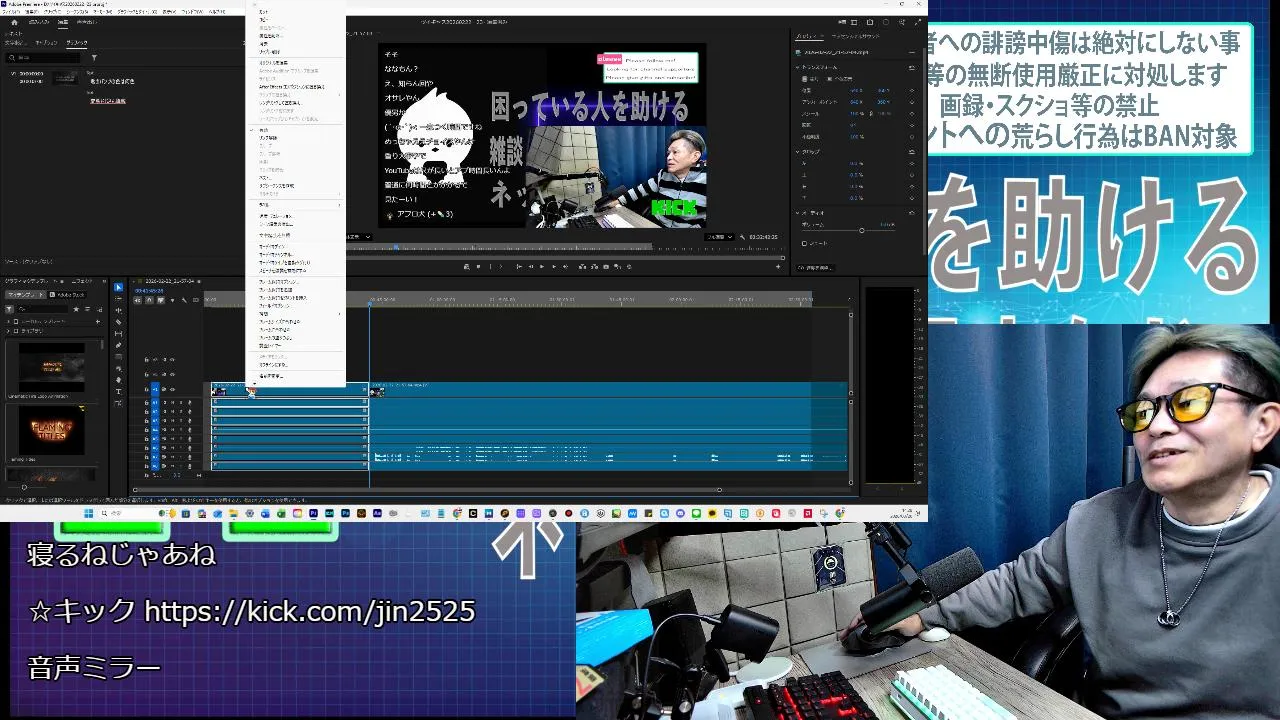Select the Slip tool
Viewport: 1280px width, 720px height.
(118, 333)
